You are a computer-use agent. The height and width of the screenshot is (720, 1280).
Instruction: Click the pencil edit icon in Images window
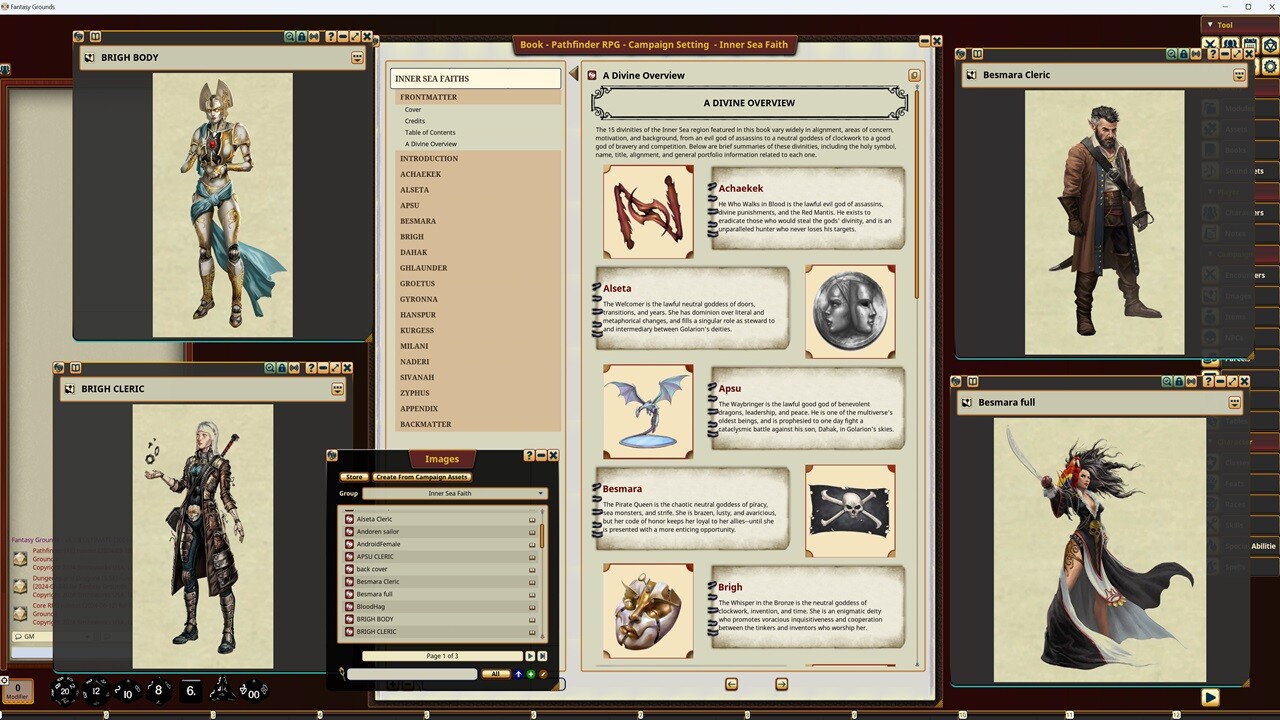click(544, 674)
